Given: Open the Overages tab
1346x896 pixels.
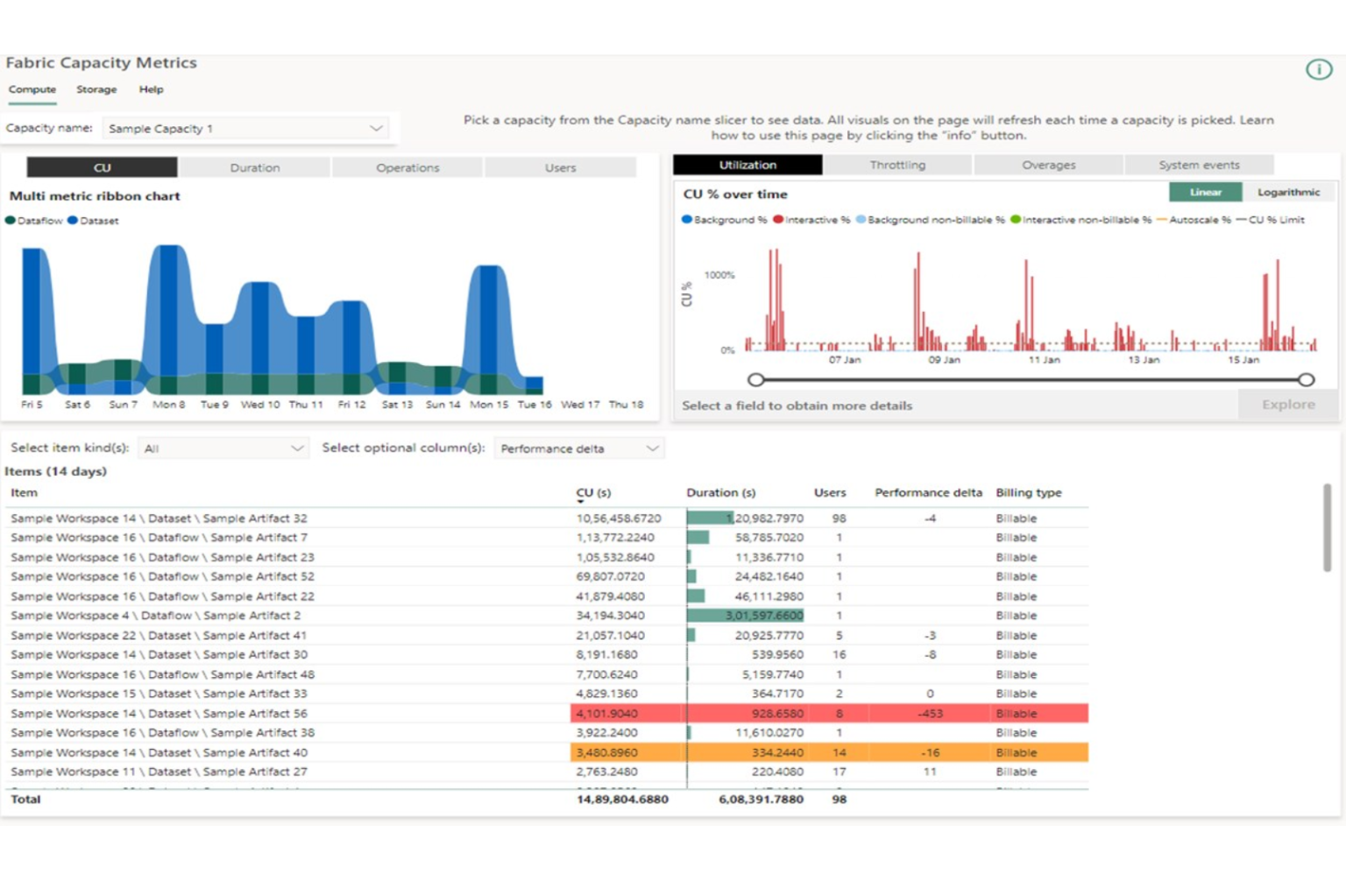Looking at the screenshot, I should (x=1048, y=165).
